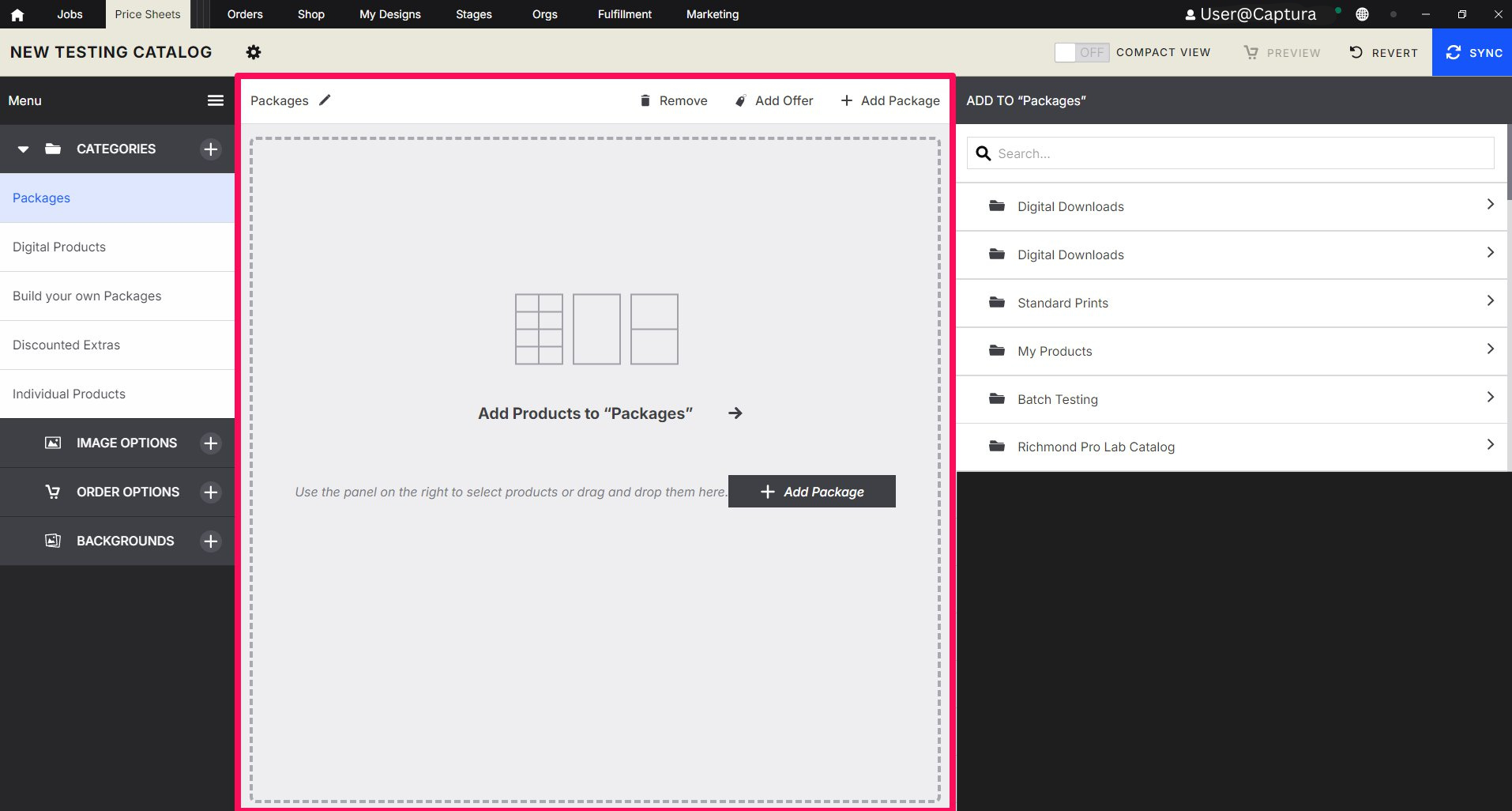The width and height of the screenshot is (1512, 811).
Task: Click the Order Options cart icon
Action: coord(53,492)
